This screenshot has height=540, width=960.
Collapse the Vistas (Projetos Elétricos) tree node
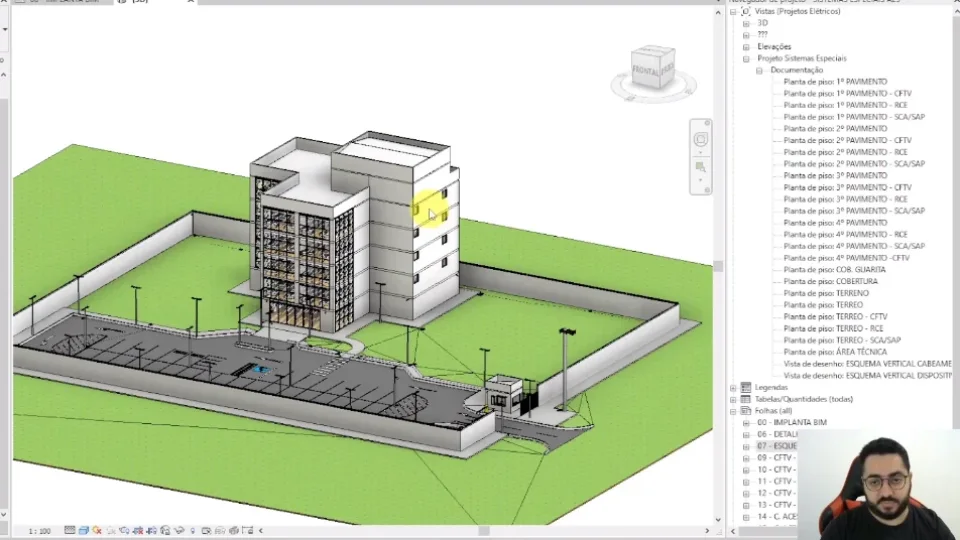click(733, 12)
